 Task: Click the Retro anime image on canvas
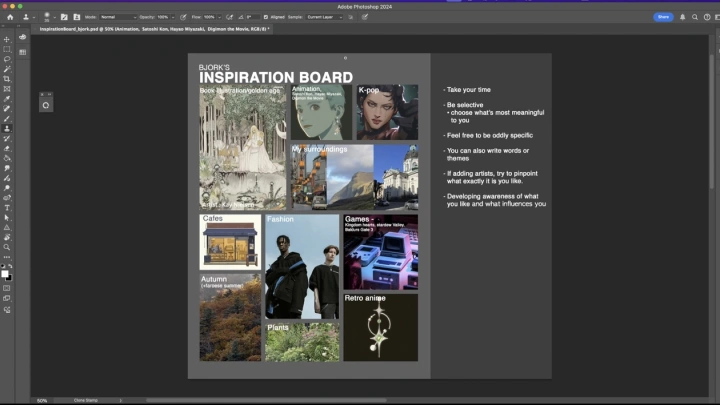click(x=381, y=327)
